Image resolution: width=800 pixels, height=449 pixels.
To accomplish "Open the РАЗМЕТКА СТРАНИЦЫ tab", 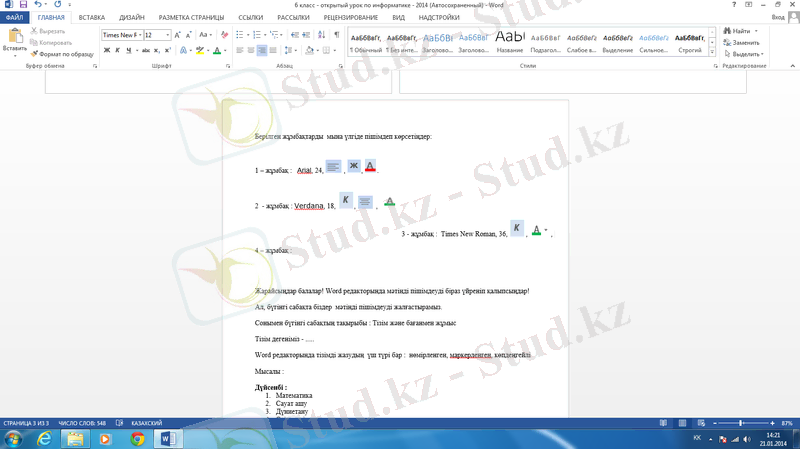I will 192,18.
